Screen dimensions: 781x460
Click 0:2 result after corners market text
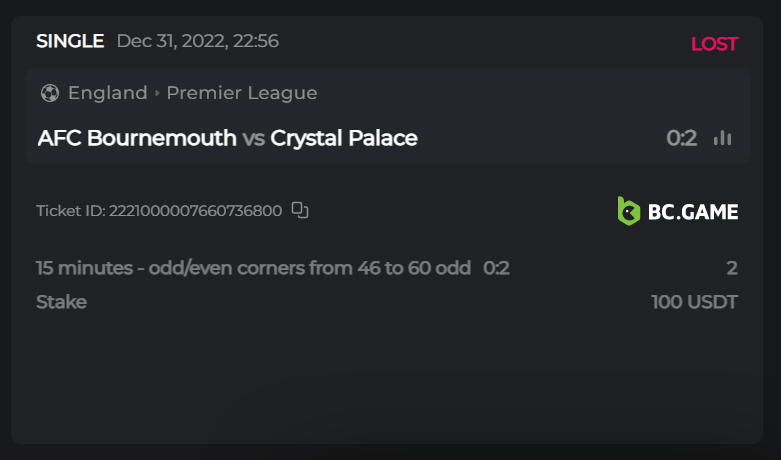496,268
